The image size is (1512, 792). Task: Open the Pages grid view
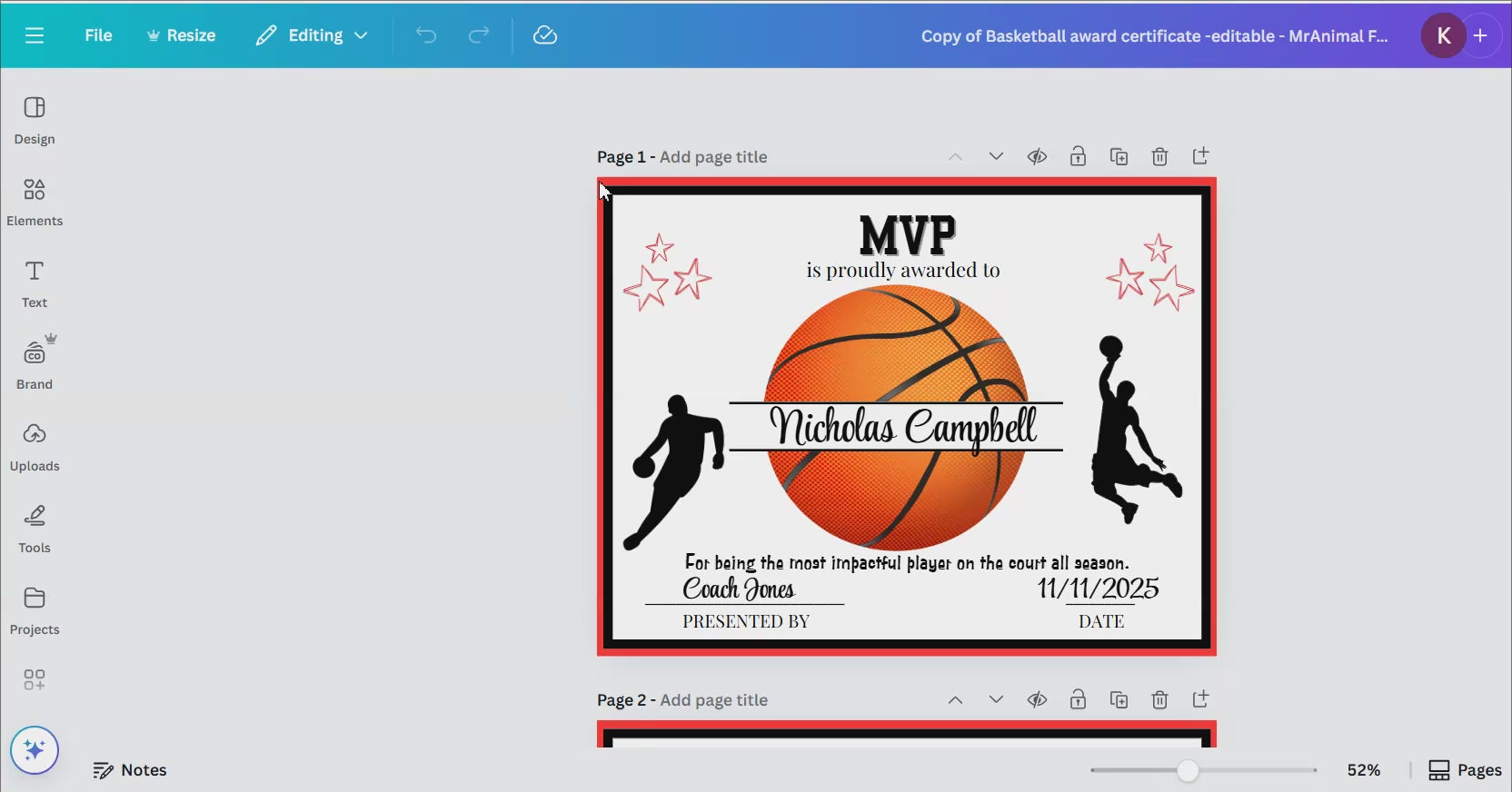point(1465,770)
